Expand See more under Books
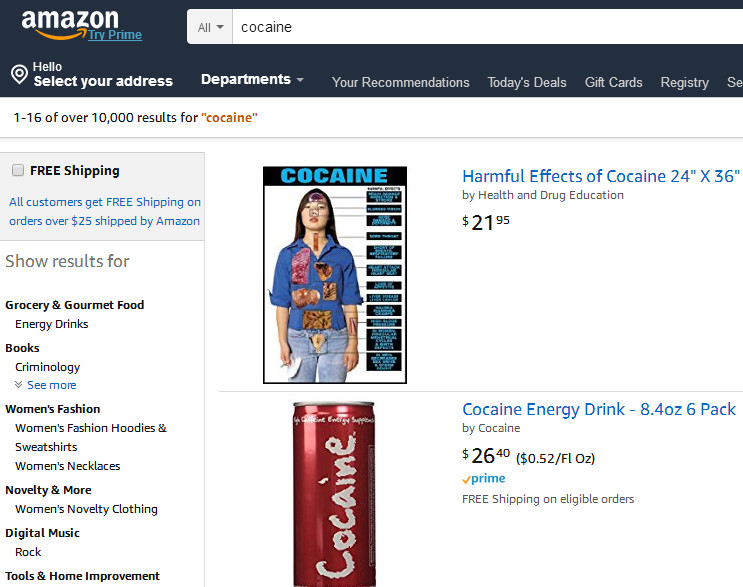The width and height of the screenshot is (743, 587). (50, 385)
